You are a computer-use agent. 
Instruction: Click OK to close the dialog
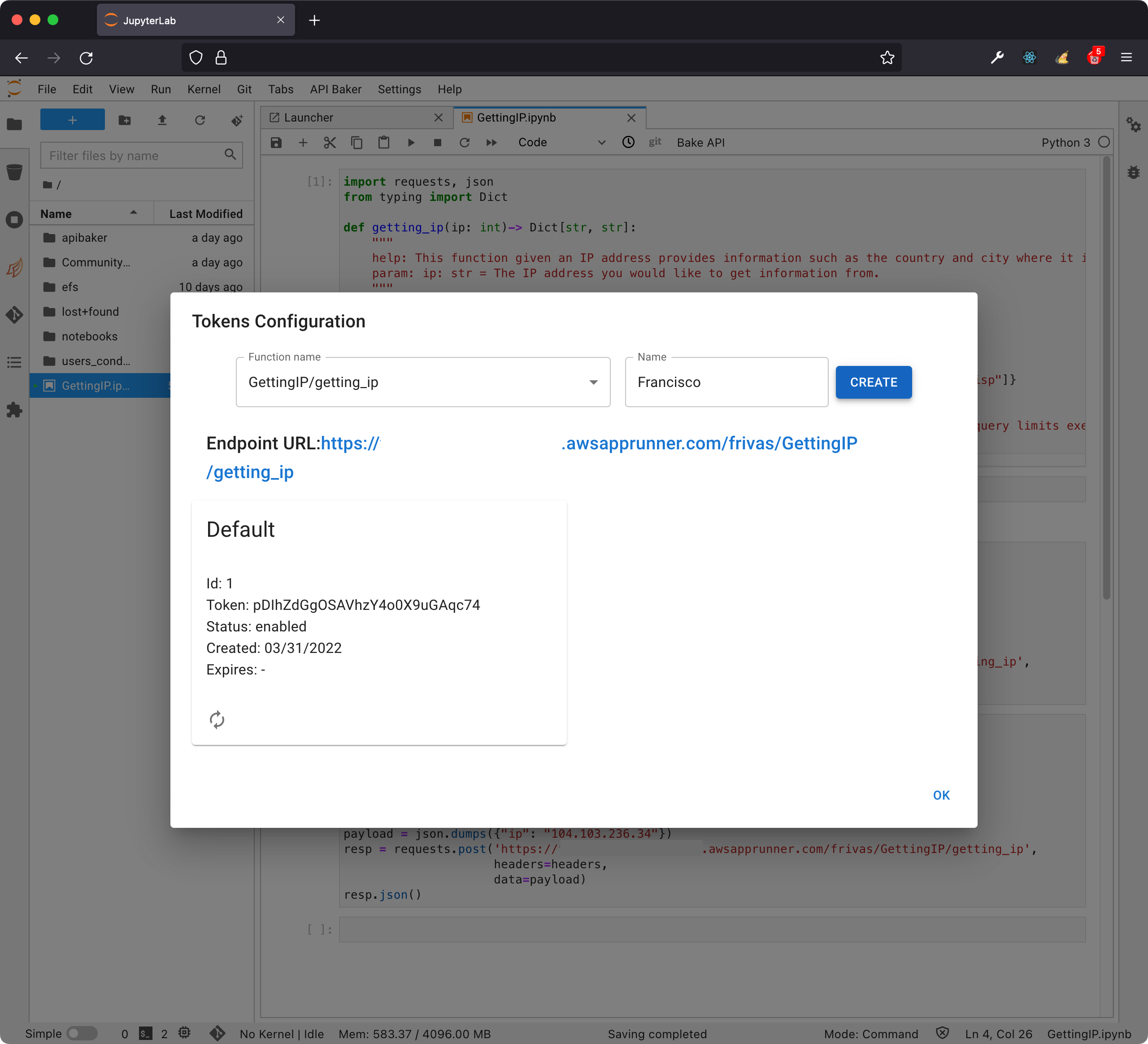pyautogui.click(x=941, y=795)
